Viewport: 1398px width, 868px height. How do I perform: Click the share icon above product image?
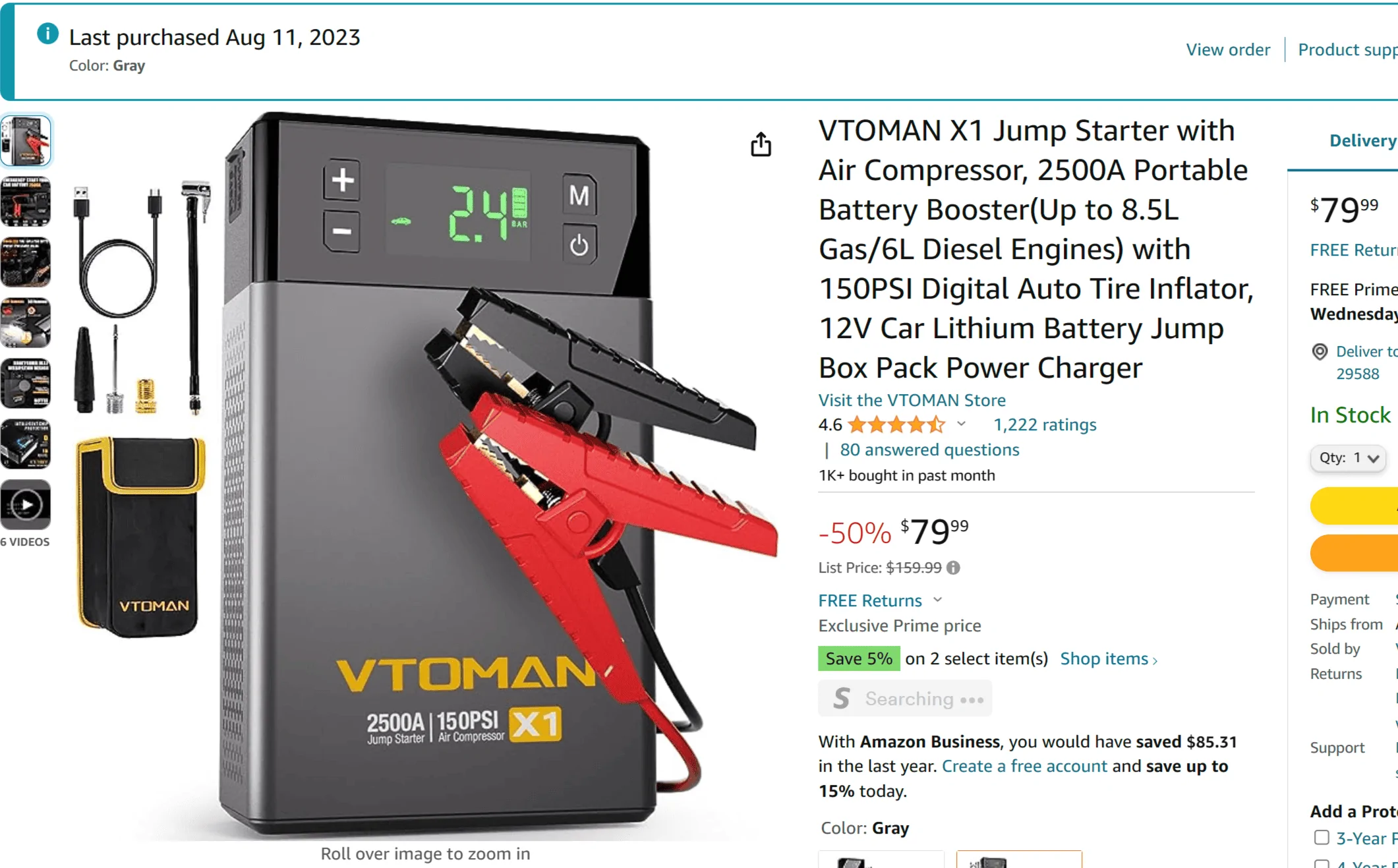point(761,144)
